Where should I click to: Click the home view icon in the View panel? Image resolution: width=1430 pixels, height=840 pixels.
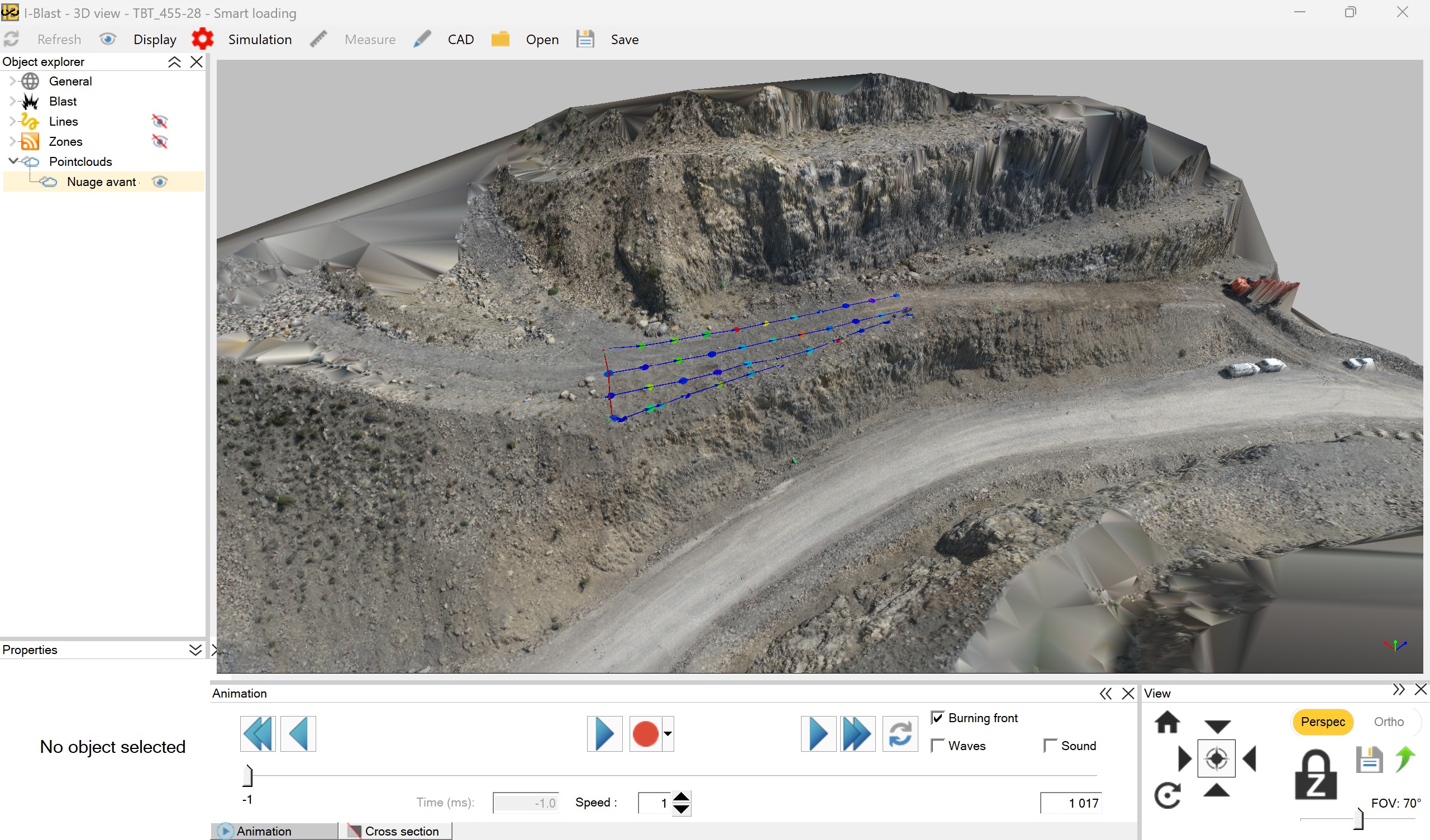coord(1169,723)
